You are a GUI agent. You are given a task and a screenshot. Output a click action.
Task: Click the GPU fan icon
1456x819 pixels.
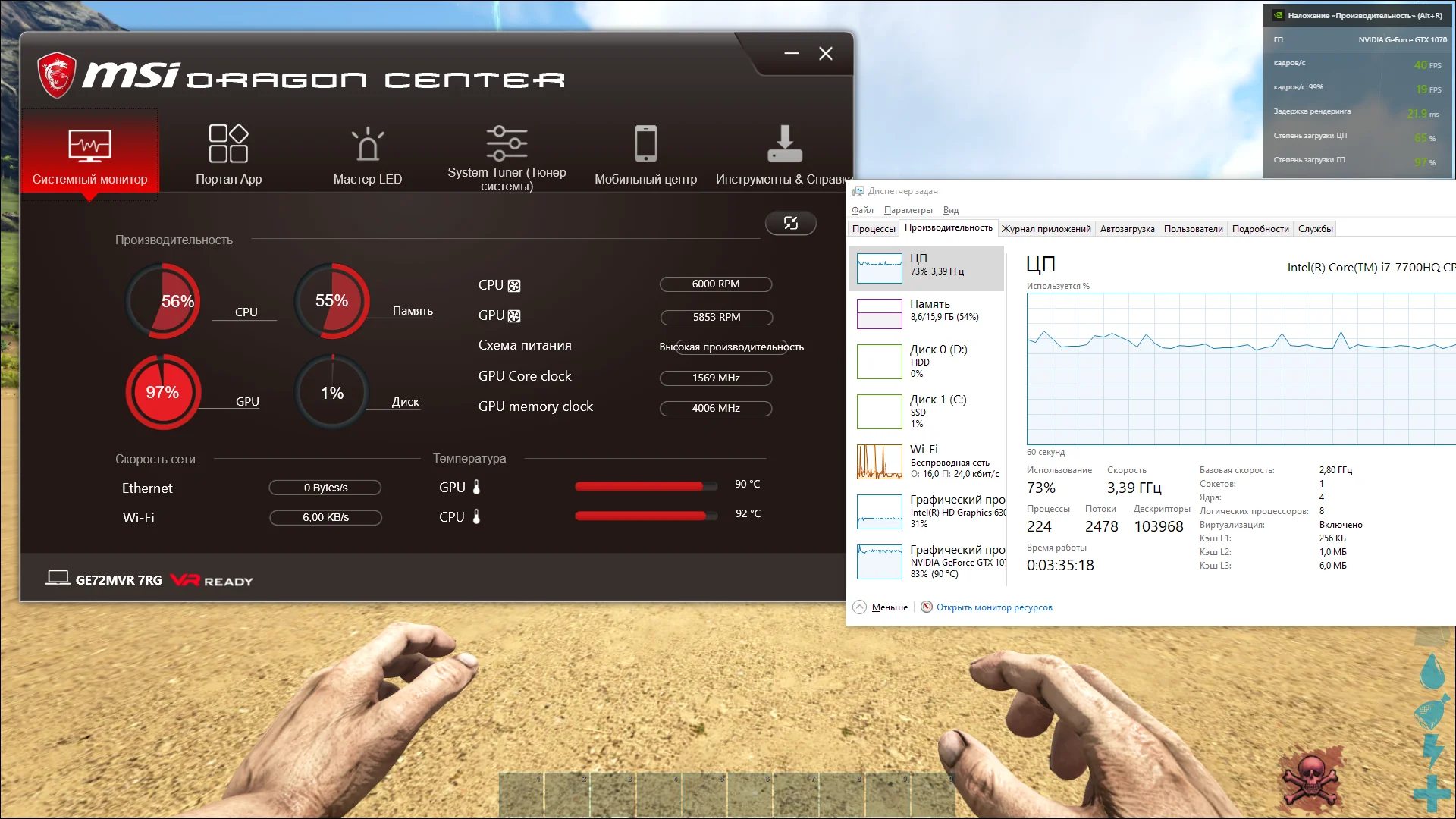tap(514, 316)
